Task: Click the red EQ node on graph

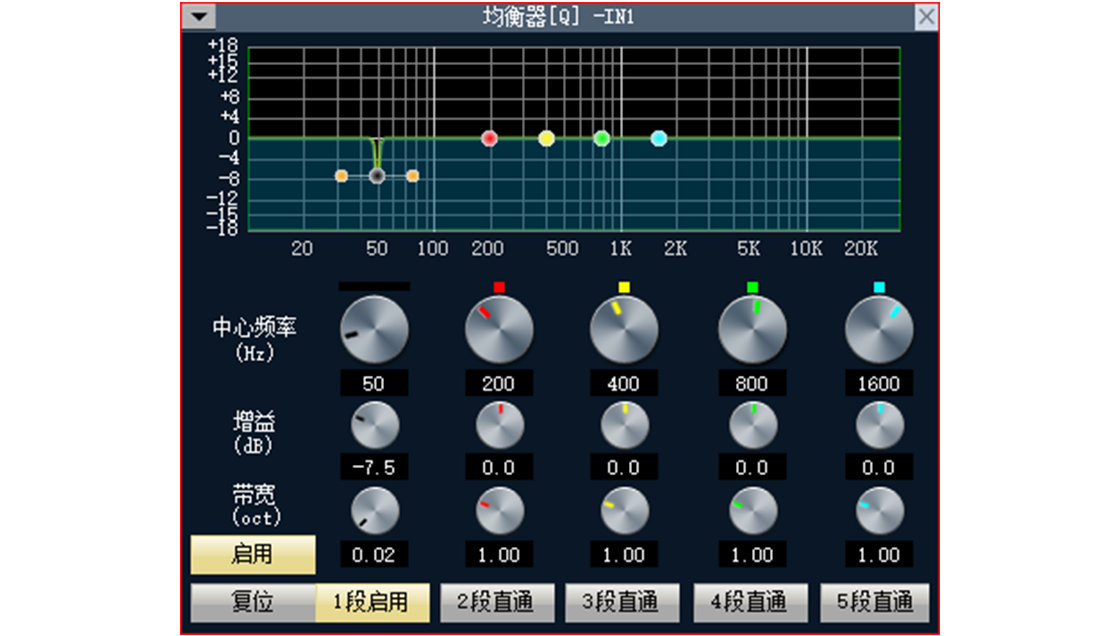Action: (489, 138)
